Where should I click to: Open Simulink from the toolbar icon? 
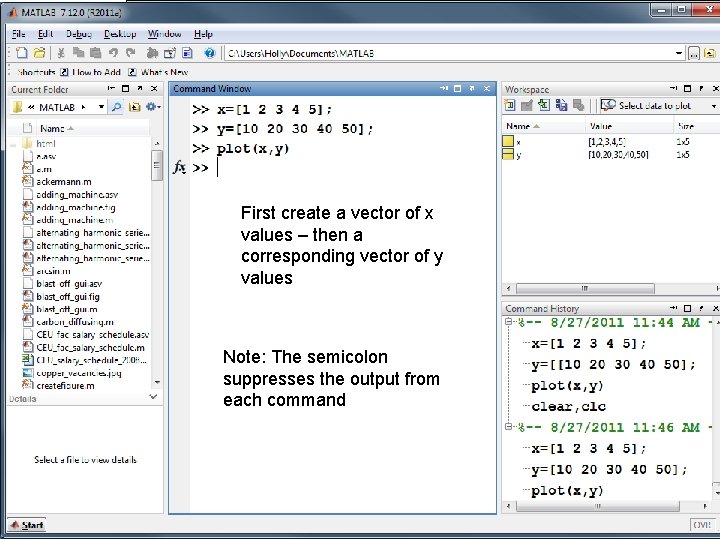(152, 53)
